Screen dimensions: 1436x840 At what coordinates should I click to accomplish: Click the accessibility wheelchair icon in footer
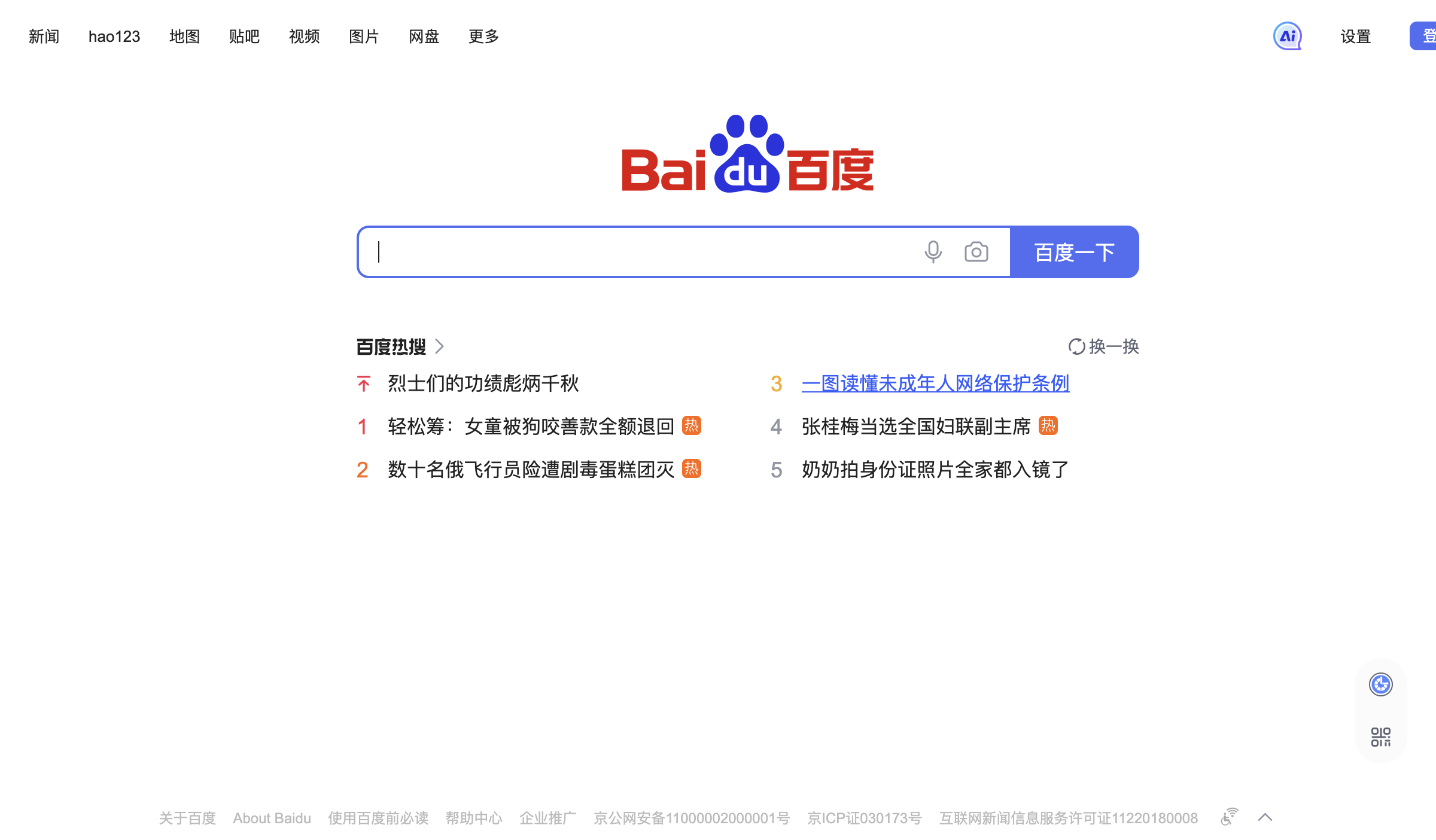[x=1229, y=817]
